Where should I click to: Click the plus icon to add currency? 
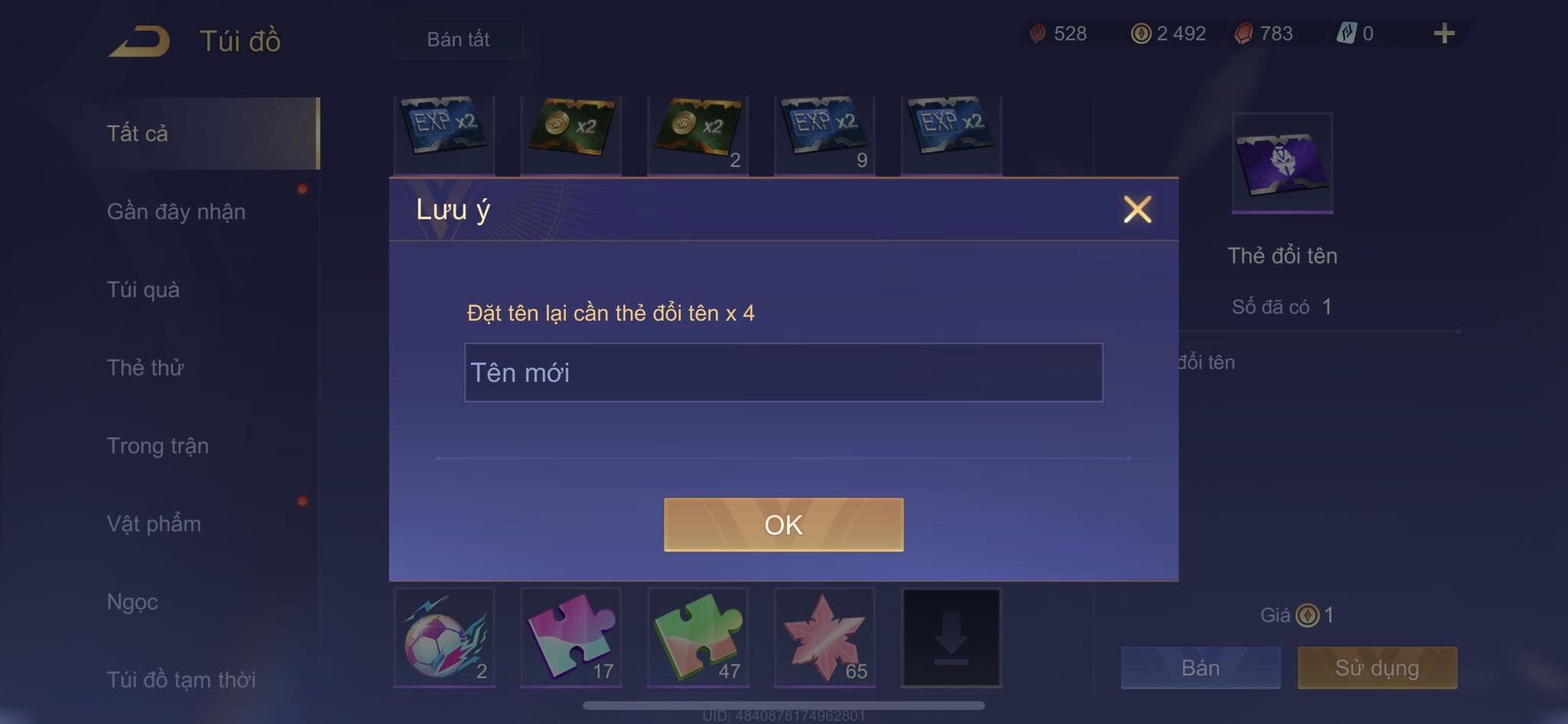(x=1444, y=34)
